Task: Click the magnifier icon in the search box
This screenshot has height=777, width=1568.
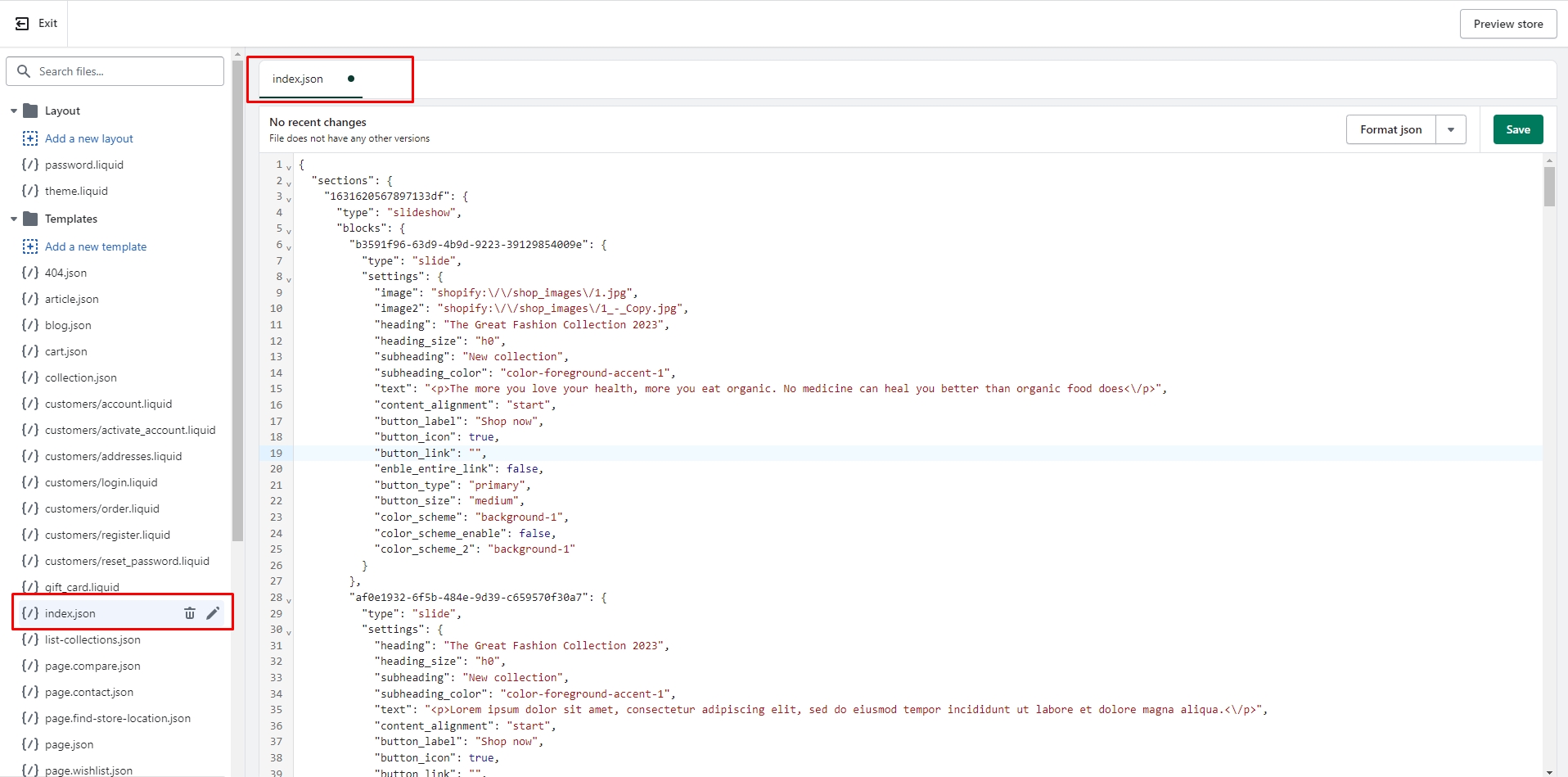Action: coord(24,71)
